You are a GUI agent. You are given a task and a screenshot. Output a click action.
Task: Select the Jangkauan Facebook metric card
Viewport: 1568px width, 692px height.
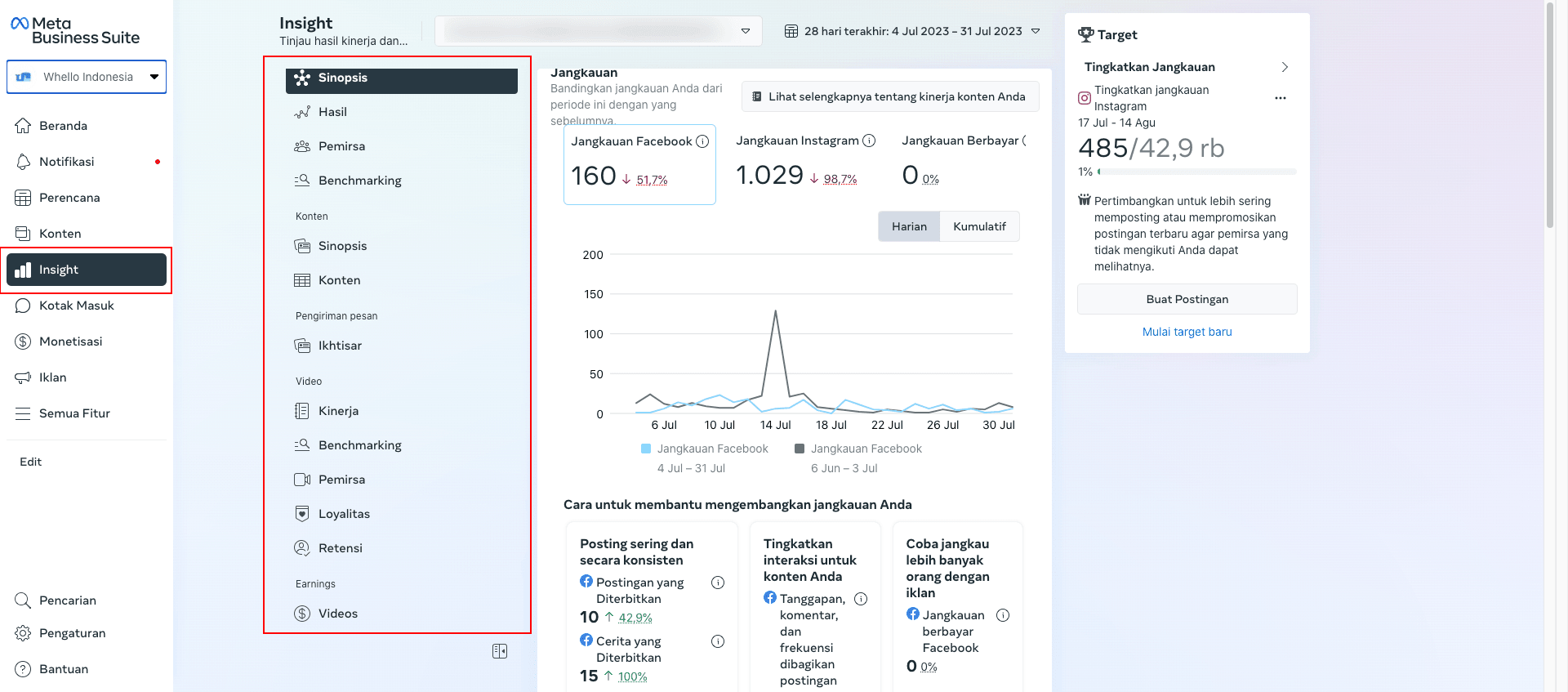639,164
